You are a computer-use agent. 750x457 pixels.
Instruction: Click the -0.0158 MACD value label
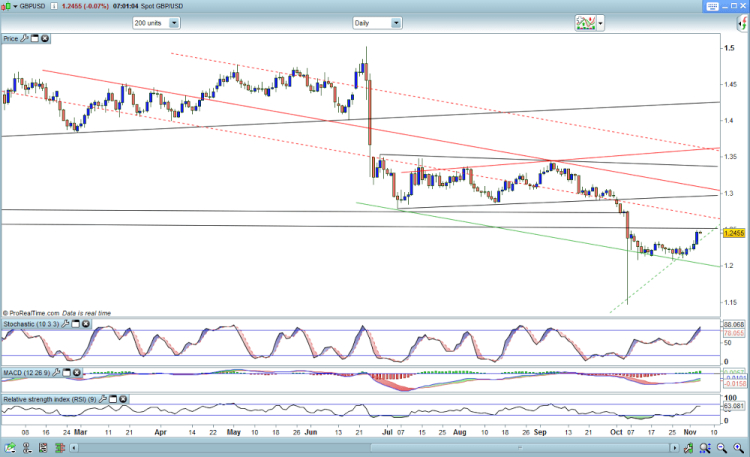735,384
